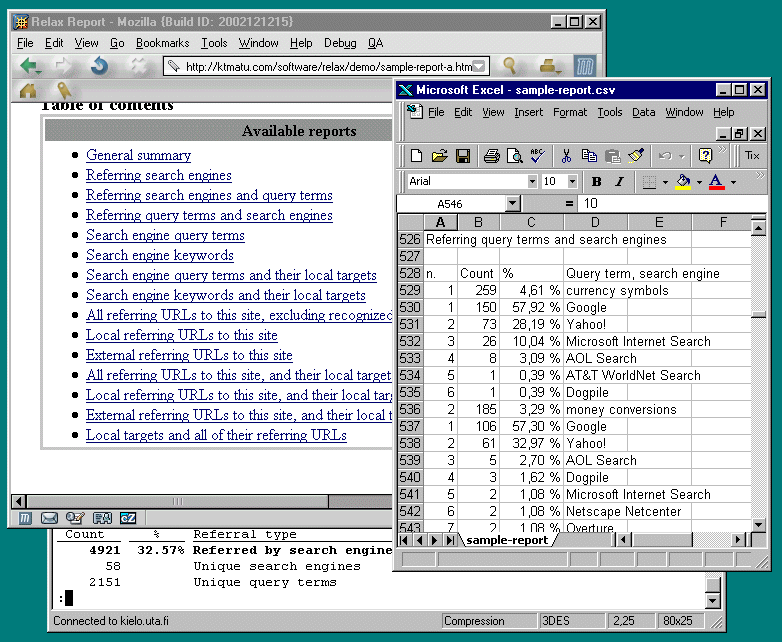Click the Format Painter brush icon

pyautogui.click(x=637, y=156)
